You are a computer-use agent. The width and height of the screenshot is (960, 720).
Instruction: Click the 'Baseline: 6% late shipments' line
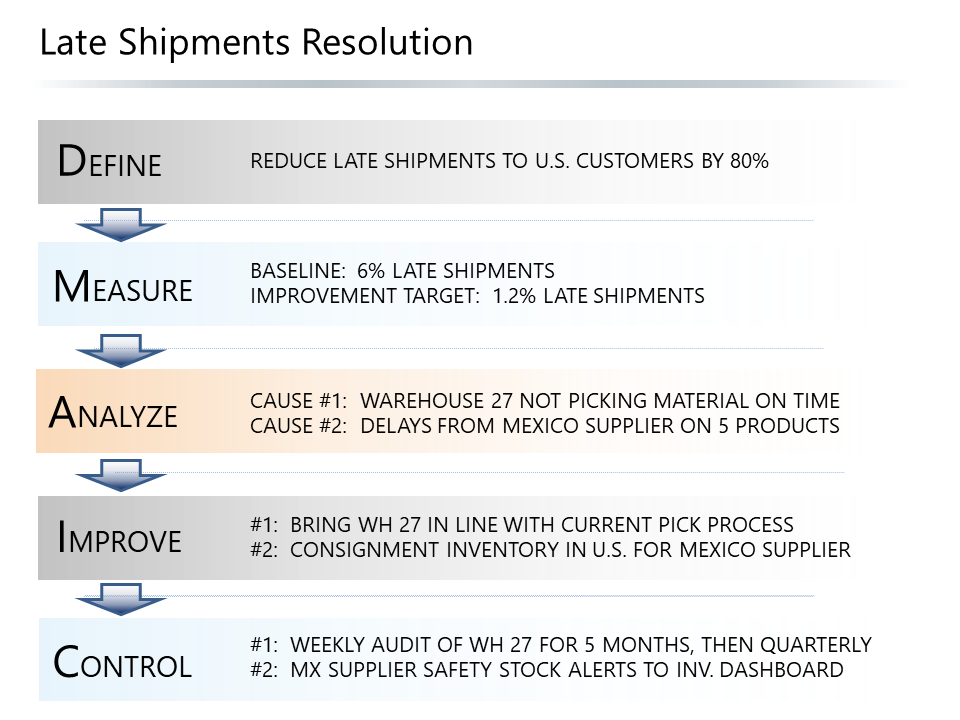(x=402, y=271)
